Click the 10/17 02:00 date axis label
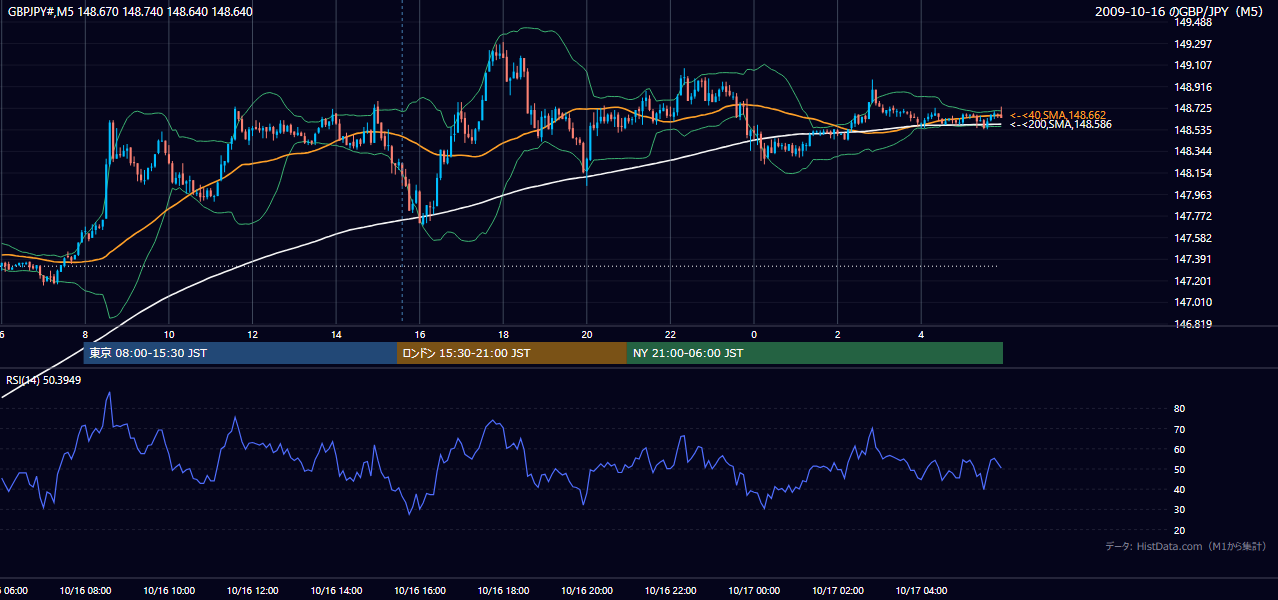This screenshot has width=1278, height=600. 837,591
